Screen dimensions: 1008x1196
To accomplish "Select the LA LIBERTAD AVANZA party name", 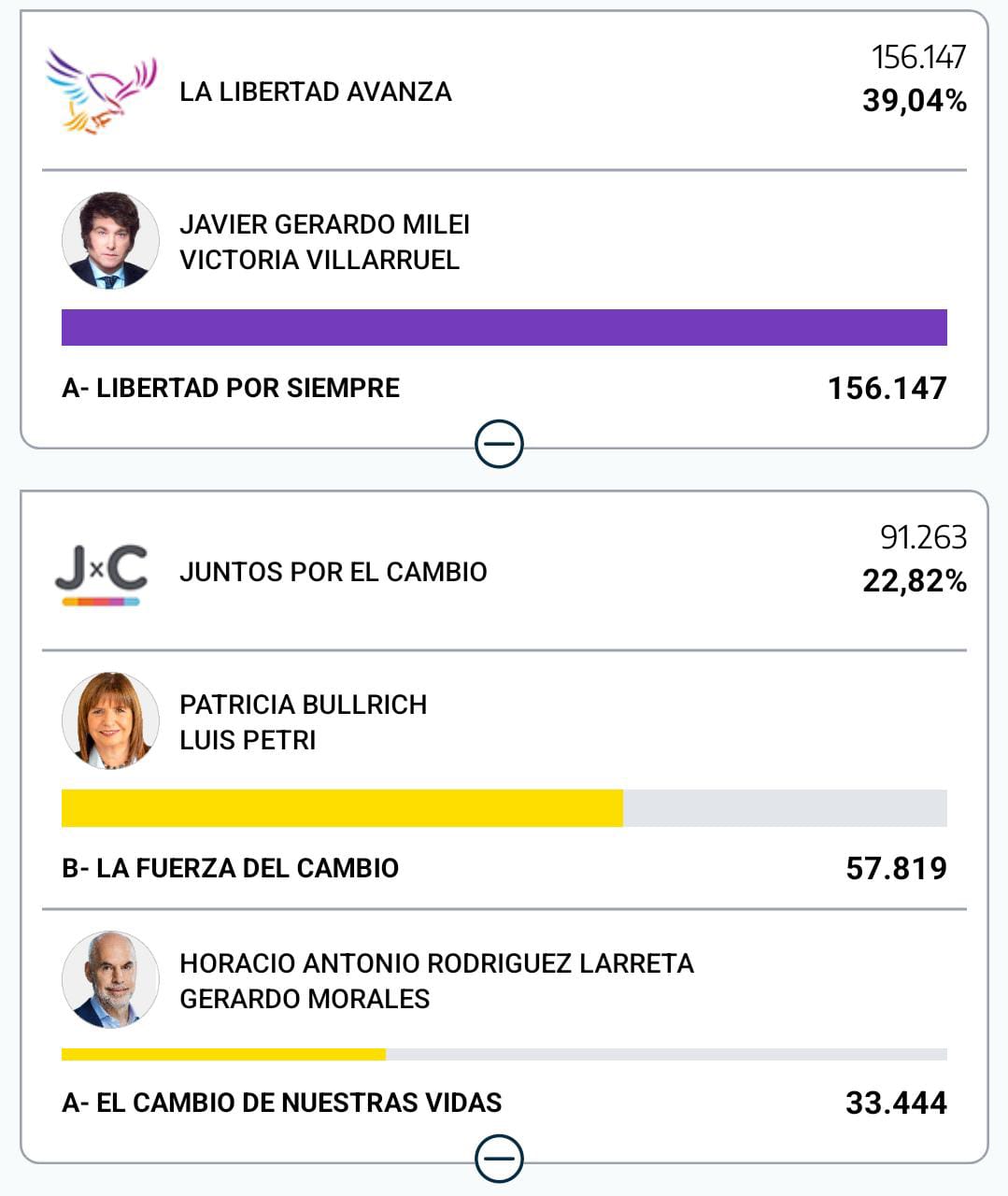I will tap(316, 92).
